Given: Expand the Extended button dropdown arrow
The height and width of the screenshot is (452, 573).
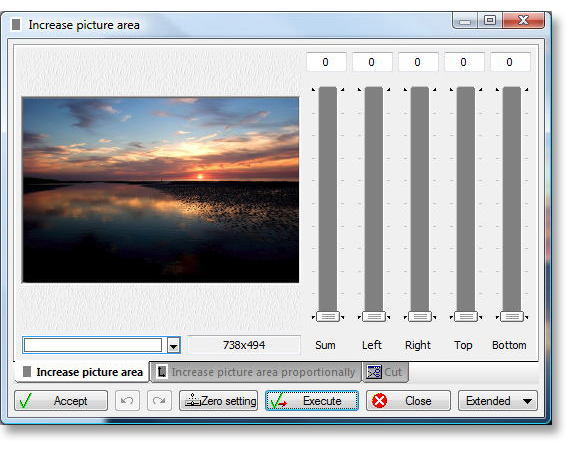Looking at the screenshot, I should (x=527, y=401).
